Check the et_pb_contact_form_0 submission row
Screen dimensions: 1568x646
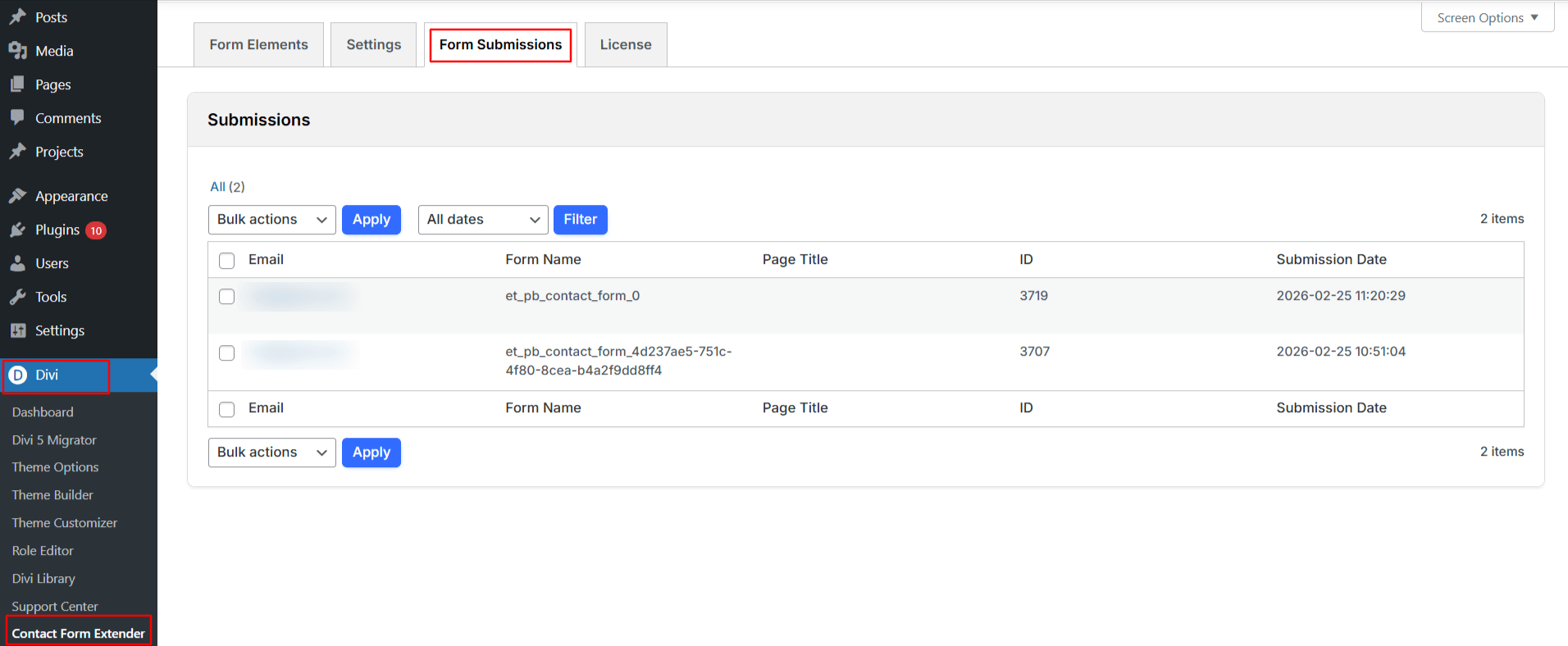click(227, 297)
